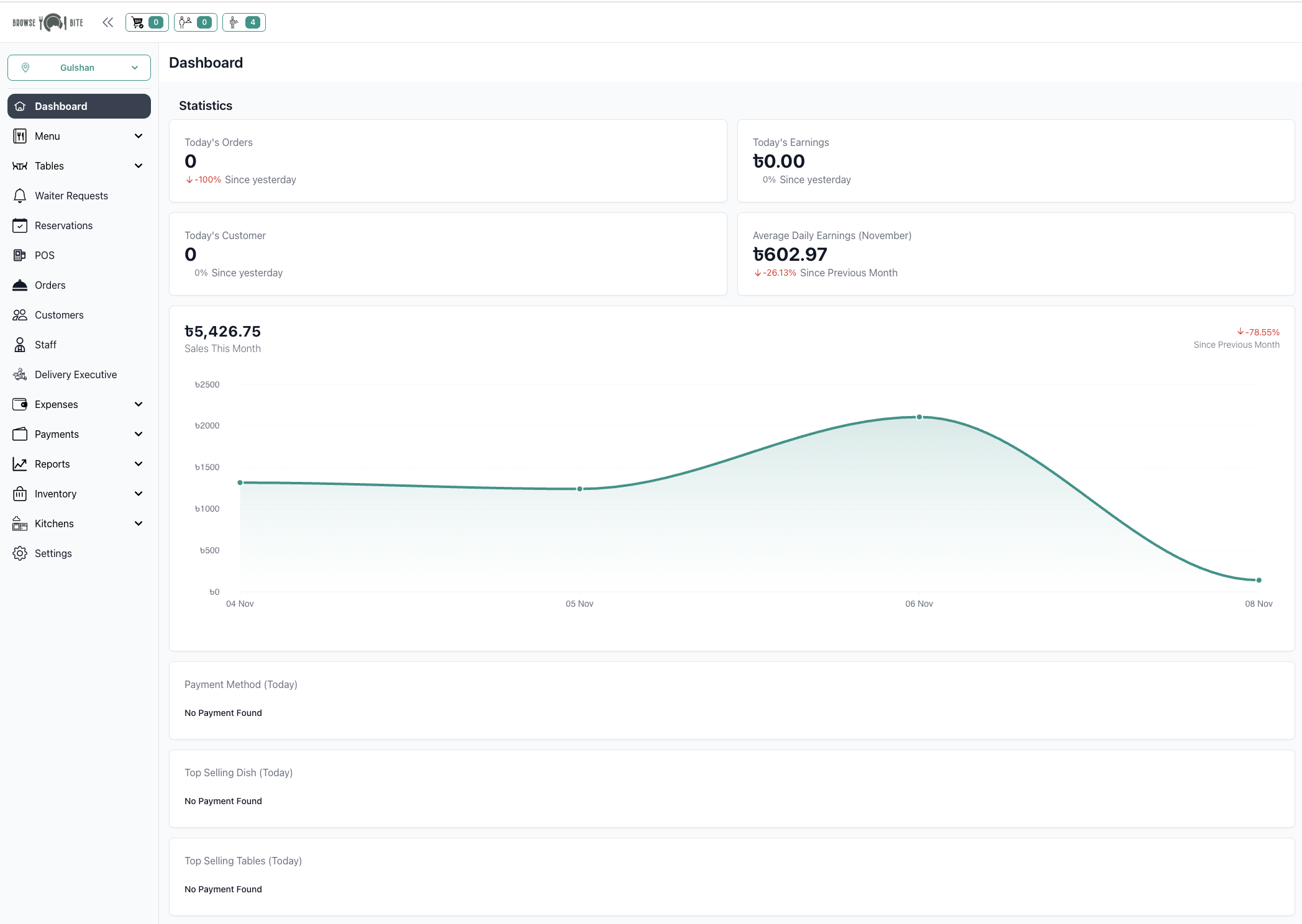Open Orders from the sidebar
Viewport: 1302px width, 924px height.
pos(50,285)
